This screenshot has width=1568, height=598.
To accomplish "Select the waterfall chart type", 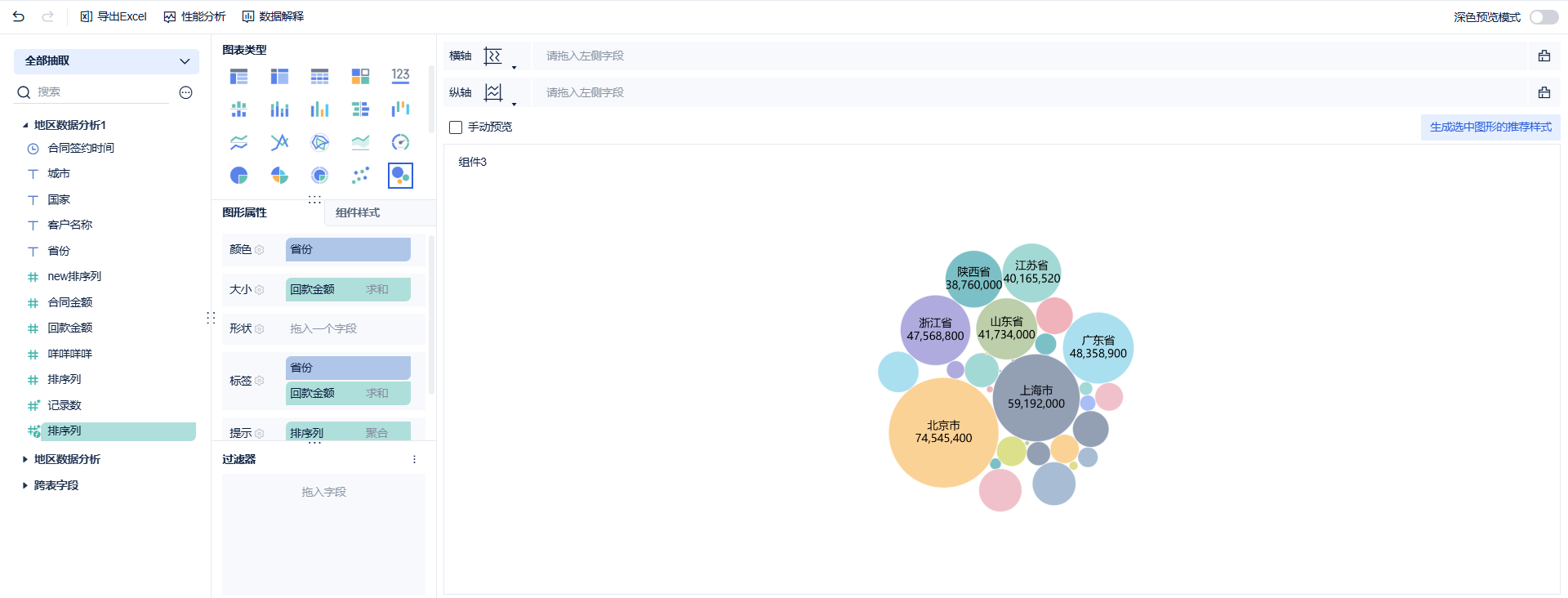I will (400, 109).
